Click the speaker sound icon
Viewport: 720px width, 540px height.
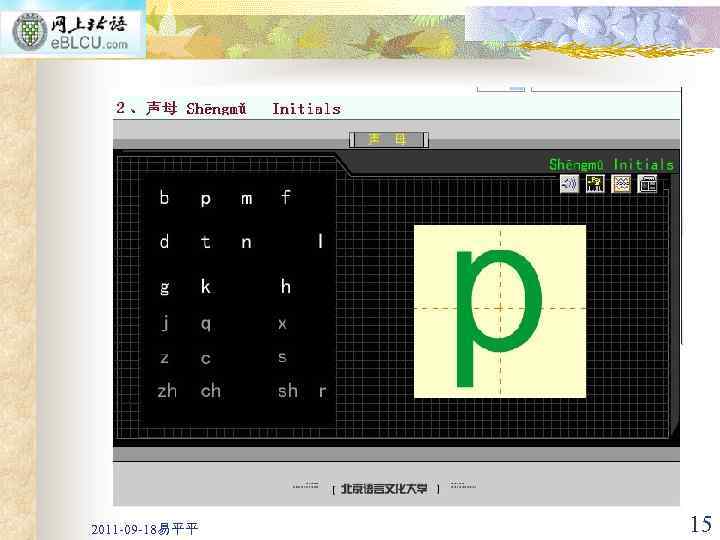(569, 184)
